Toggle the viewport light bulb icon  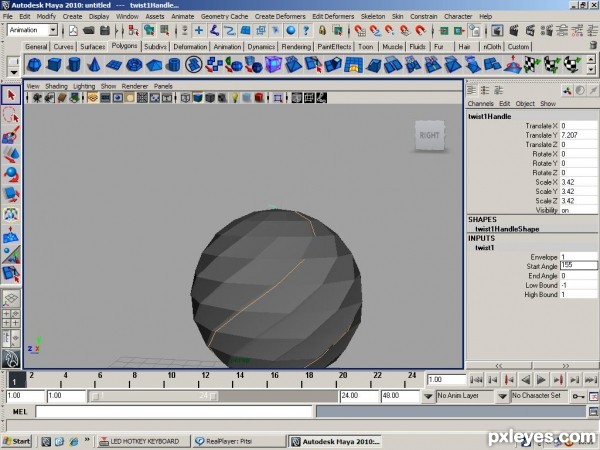coord(235,98)
